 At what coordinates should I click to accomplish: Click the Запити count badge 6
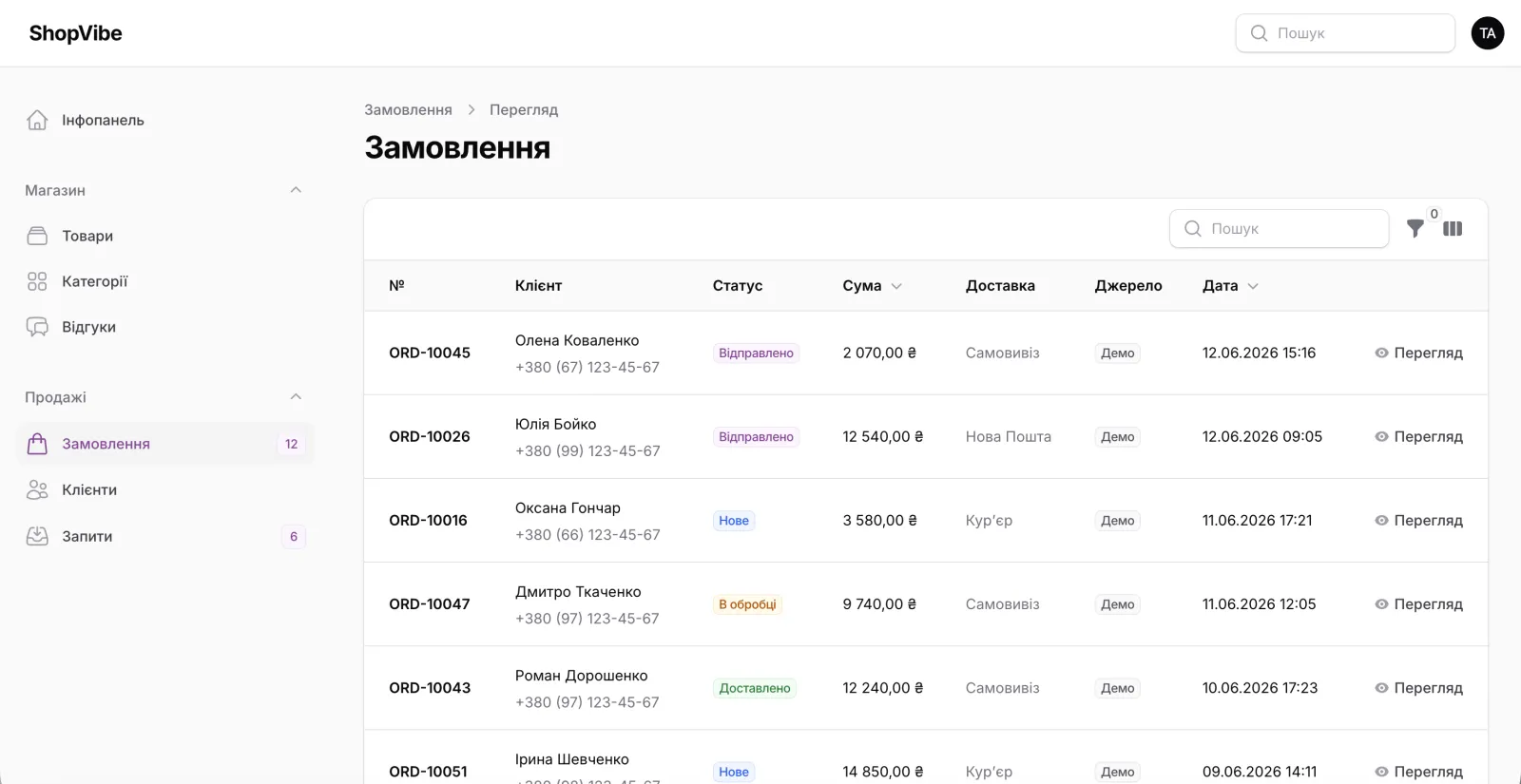(294, 536)
